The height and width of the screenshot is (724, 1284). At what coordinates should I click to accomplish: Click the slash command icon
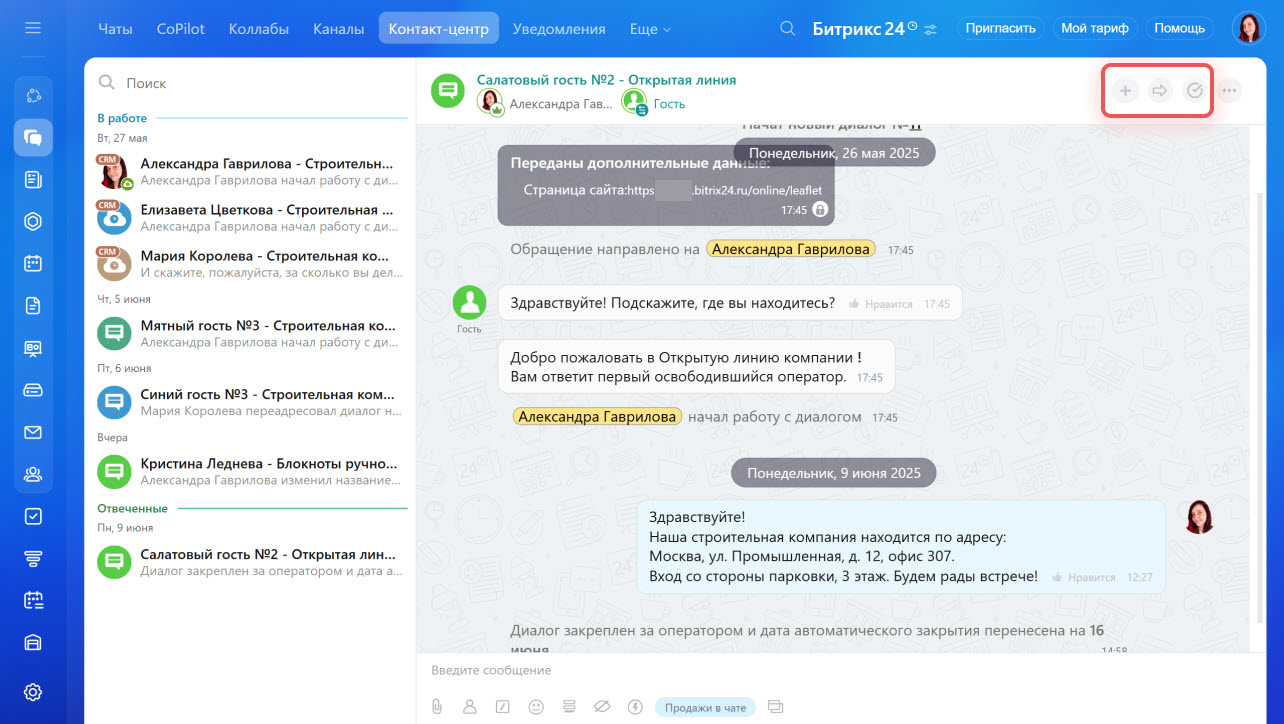click(503, 707)
